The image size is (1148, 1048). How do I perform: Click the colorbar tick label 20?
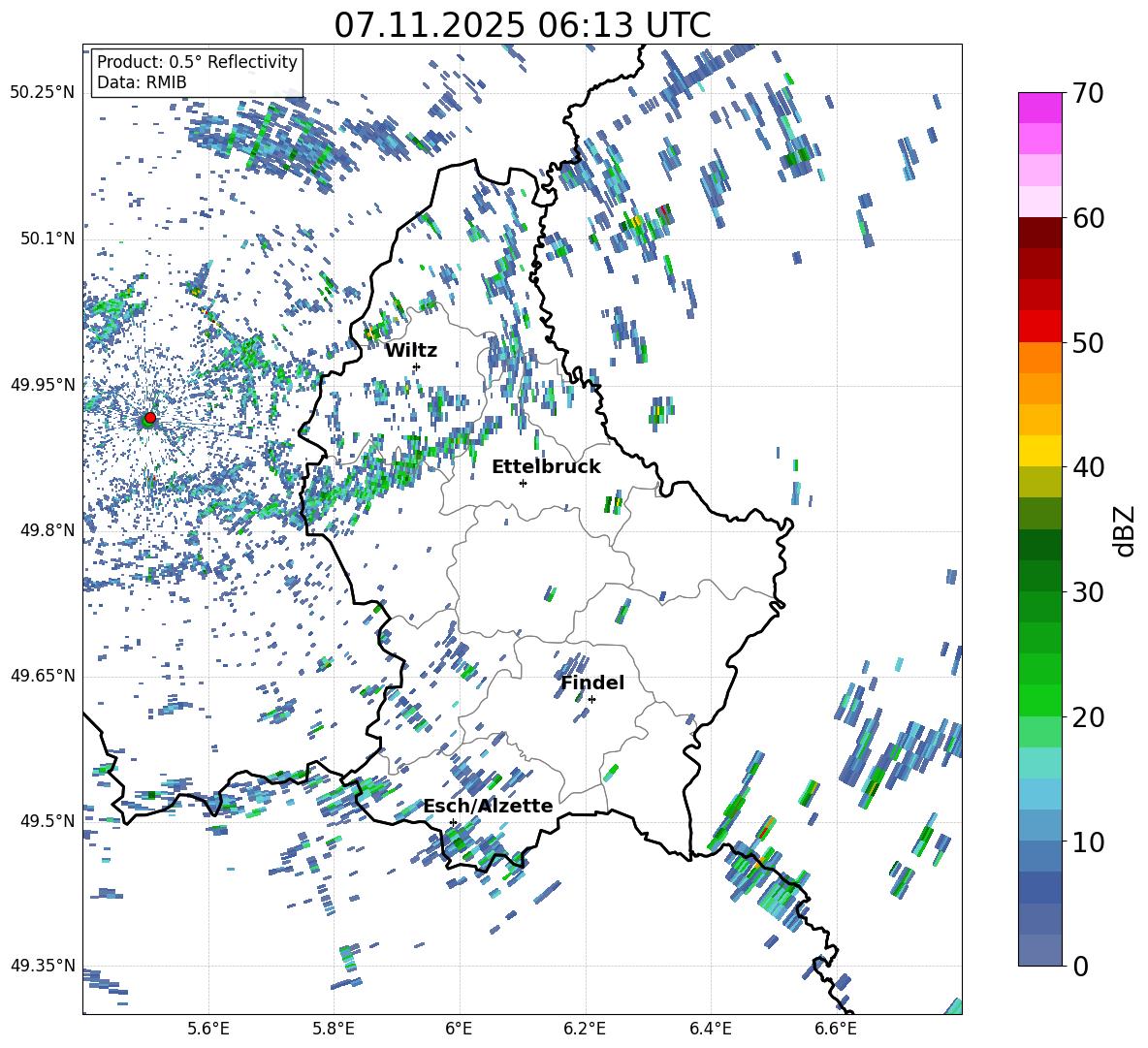[x=1089, y=718]
